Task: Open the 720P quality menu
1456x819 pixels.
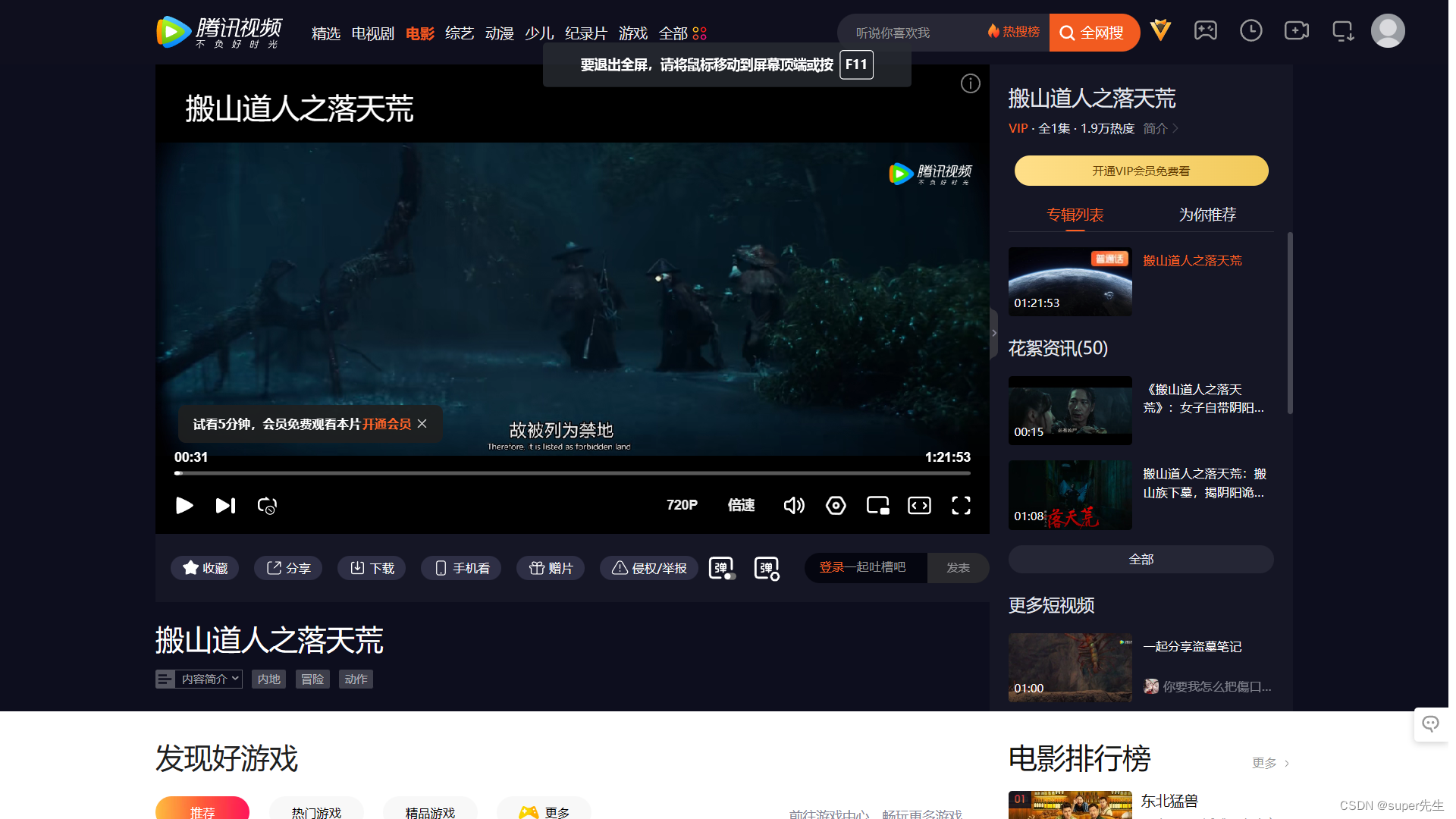Action: click(682, 505)
